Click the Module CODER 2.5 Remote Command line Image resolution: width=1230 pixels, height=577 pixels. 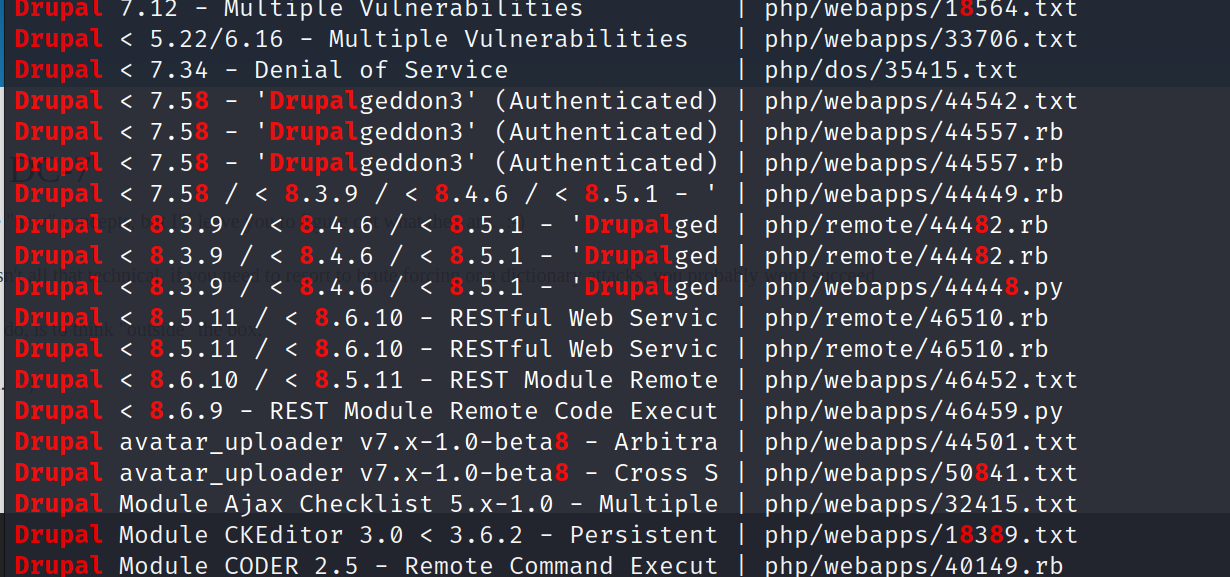pos(367,565)
